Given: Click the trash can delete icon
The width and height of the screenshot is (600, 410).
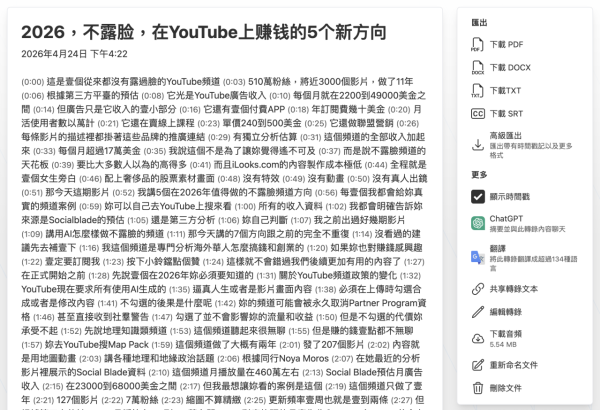Looking at the screenshot, I should [x=478, y=388].
